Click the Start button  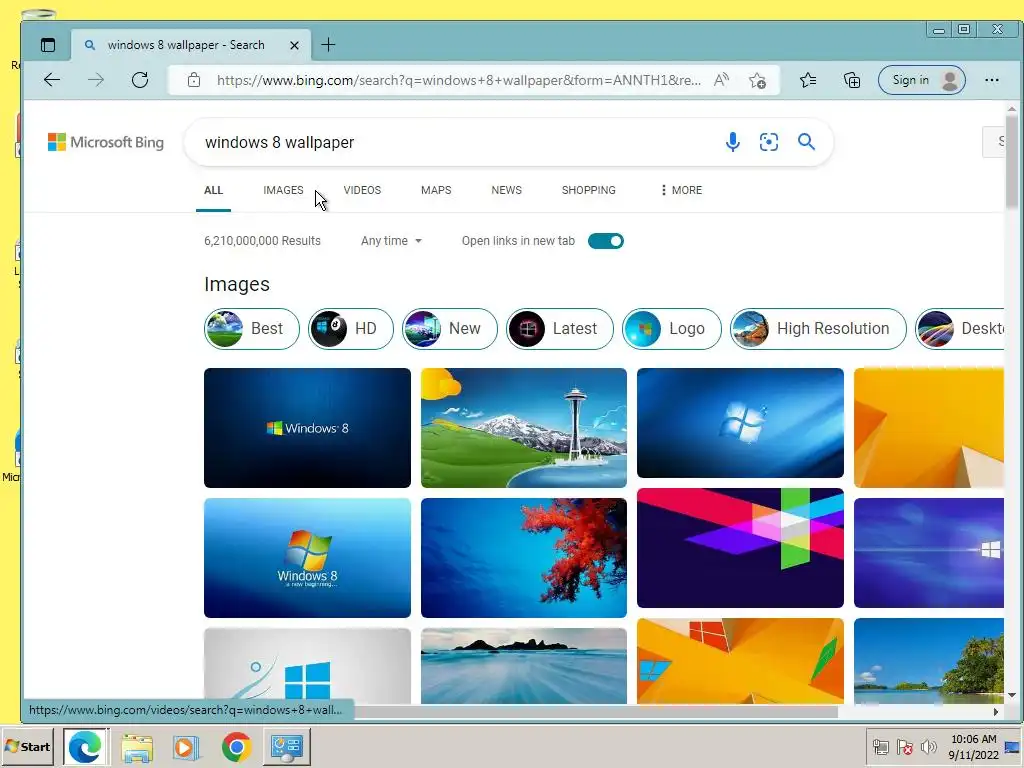[28, 747]
